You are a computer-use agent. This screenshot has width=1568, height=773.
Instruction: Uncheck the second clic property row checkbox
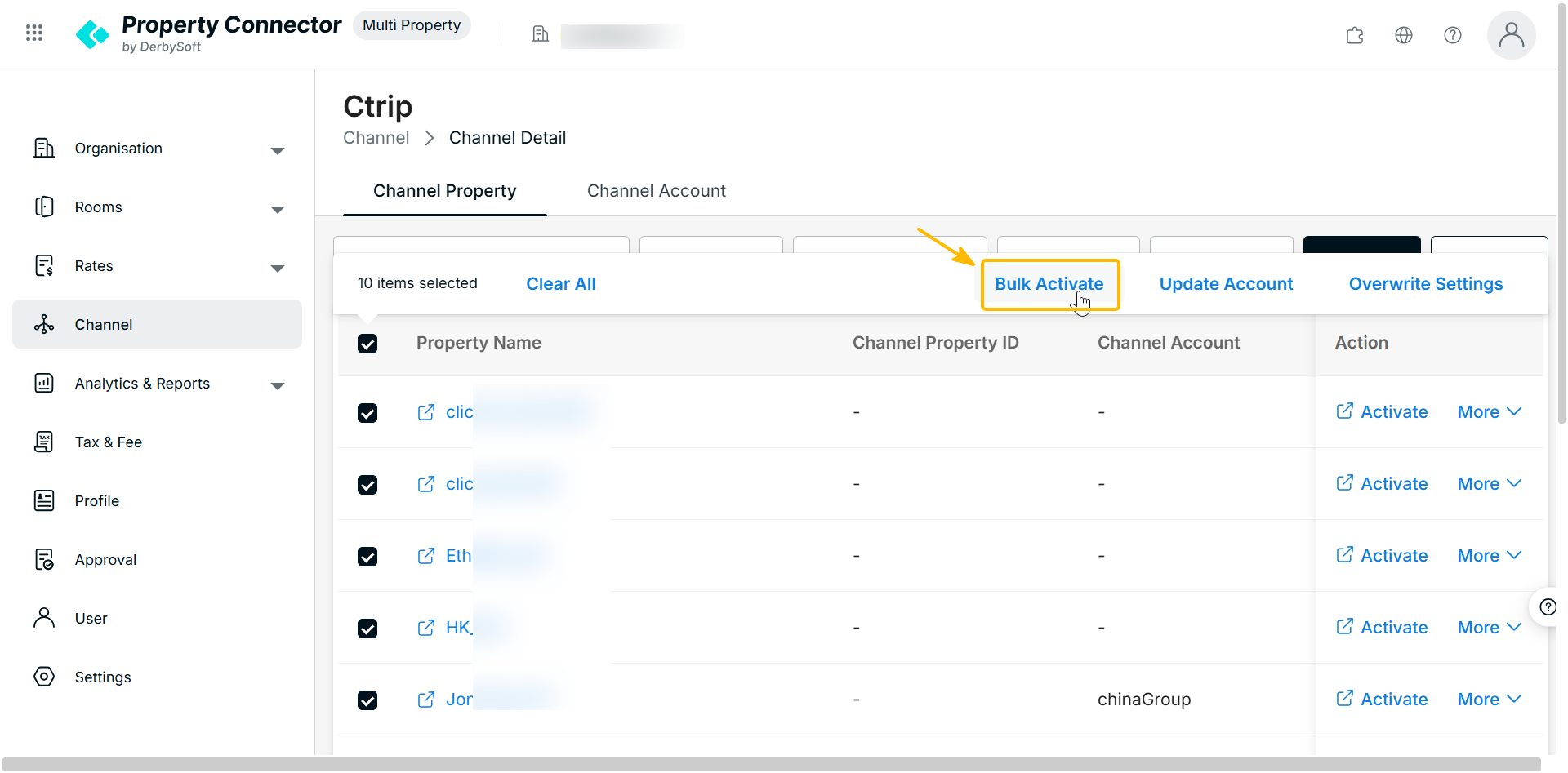(367, 485)
